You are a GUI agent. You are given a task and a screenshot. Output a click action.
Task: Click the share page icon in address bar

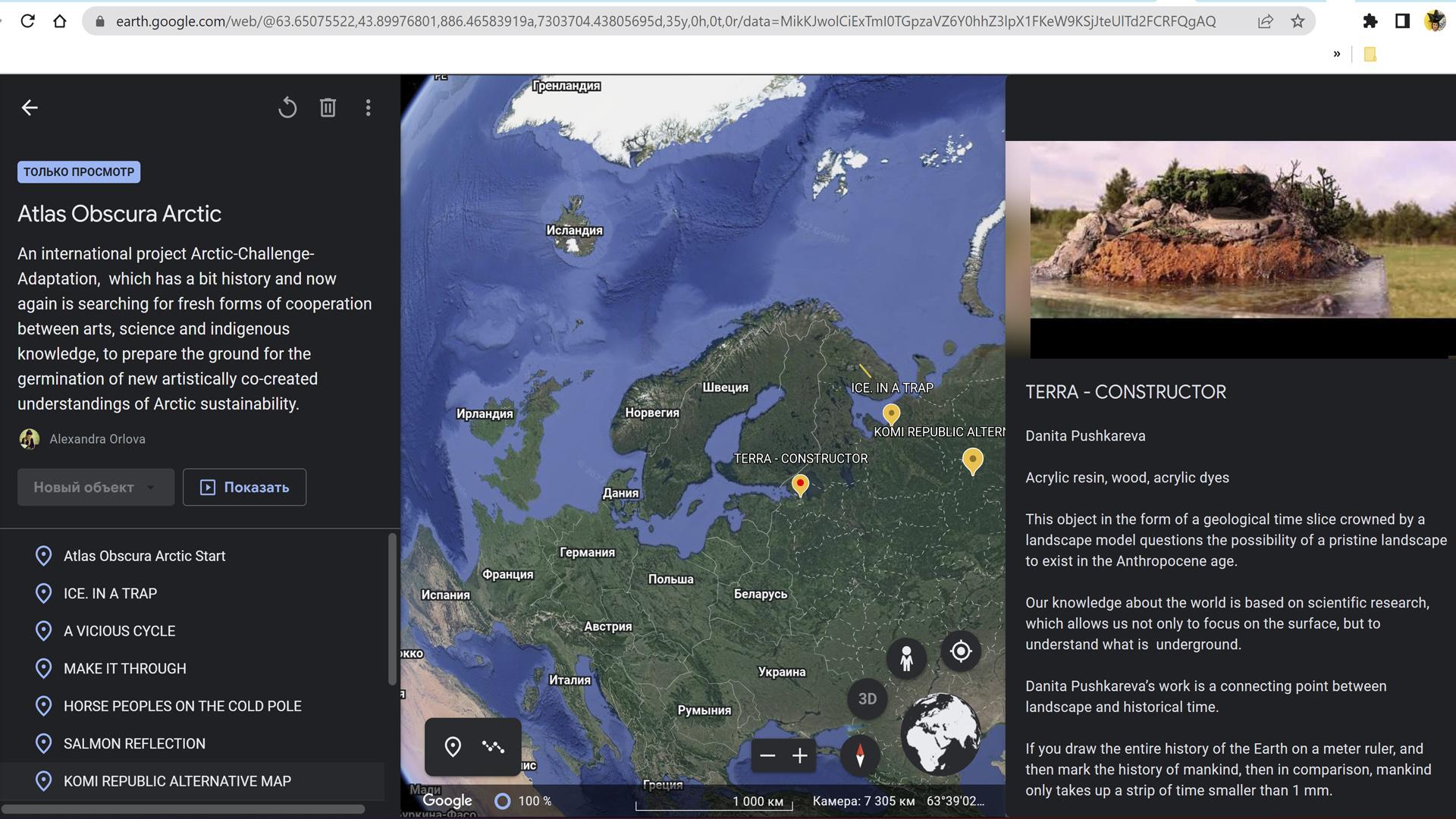click(x=1265, y=21)
